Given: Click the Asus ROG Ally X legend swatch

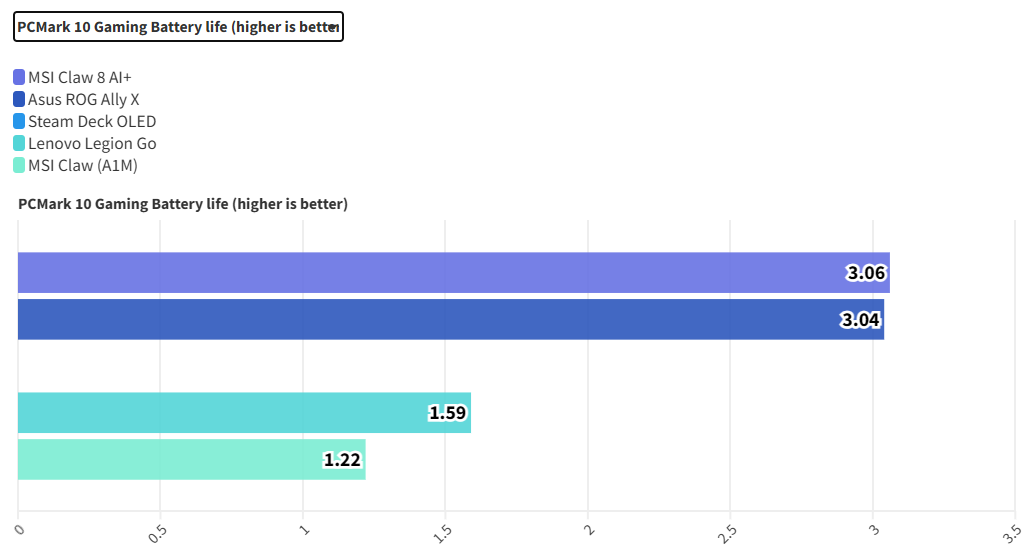Looking at the screenshot, I should 19,99.
